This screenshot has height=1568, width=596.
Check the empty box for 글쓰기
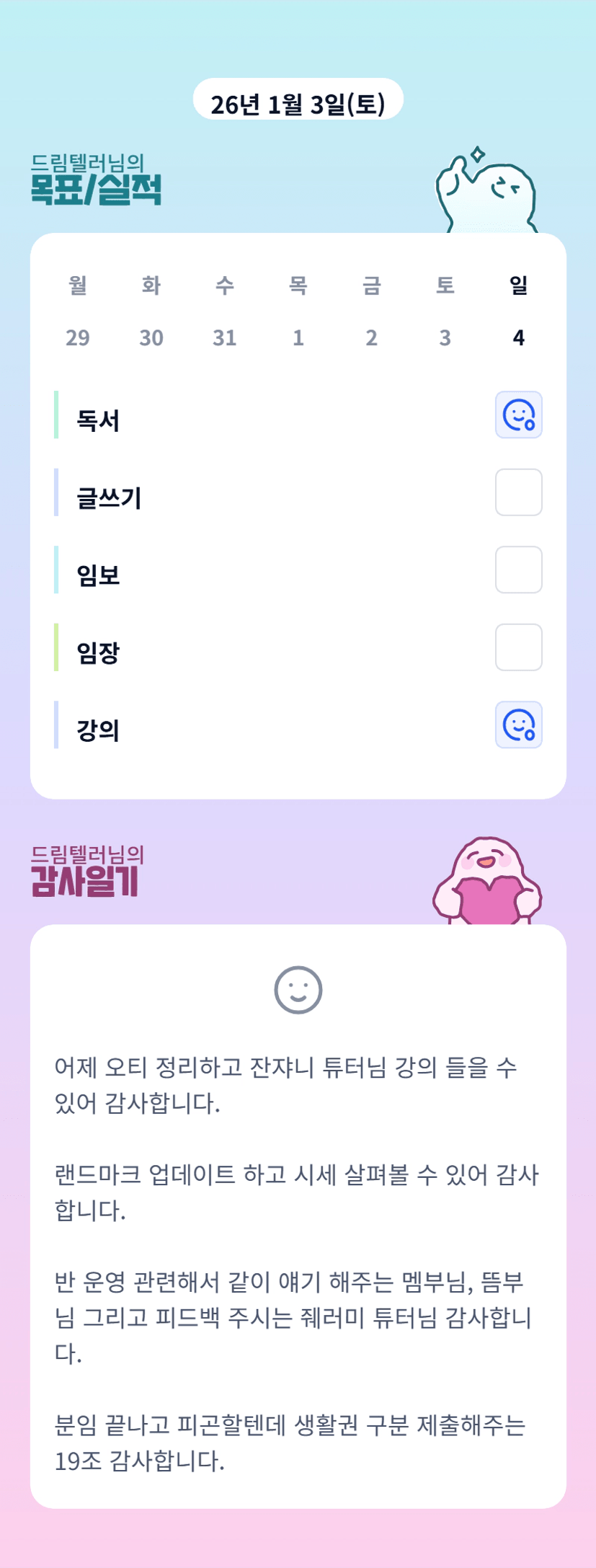(x=518, y=492)
